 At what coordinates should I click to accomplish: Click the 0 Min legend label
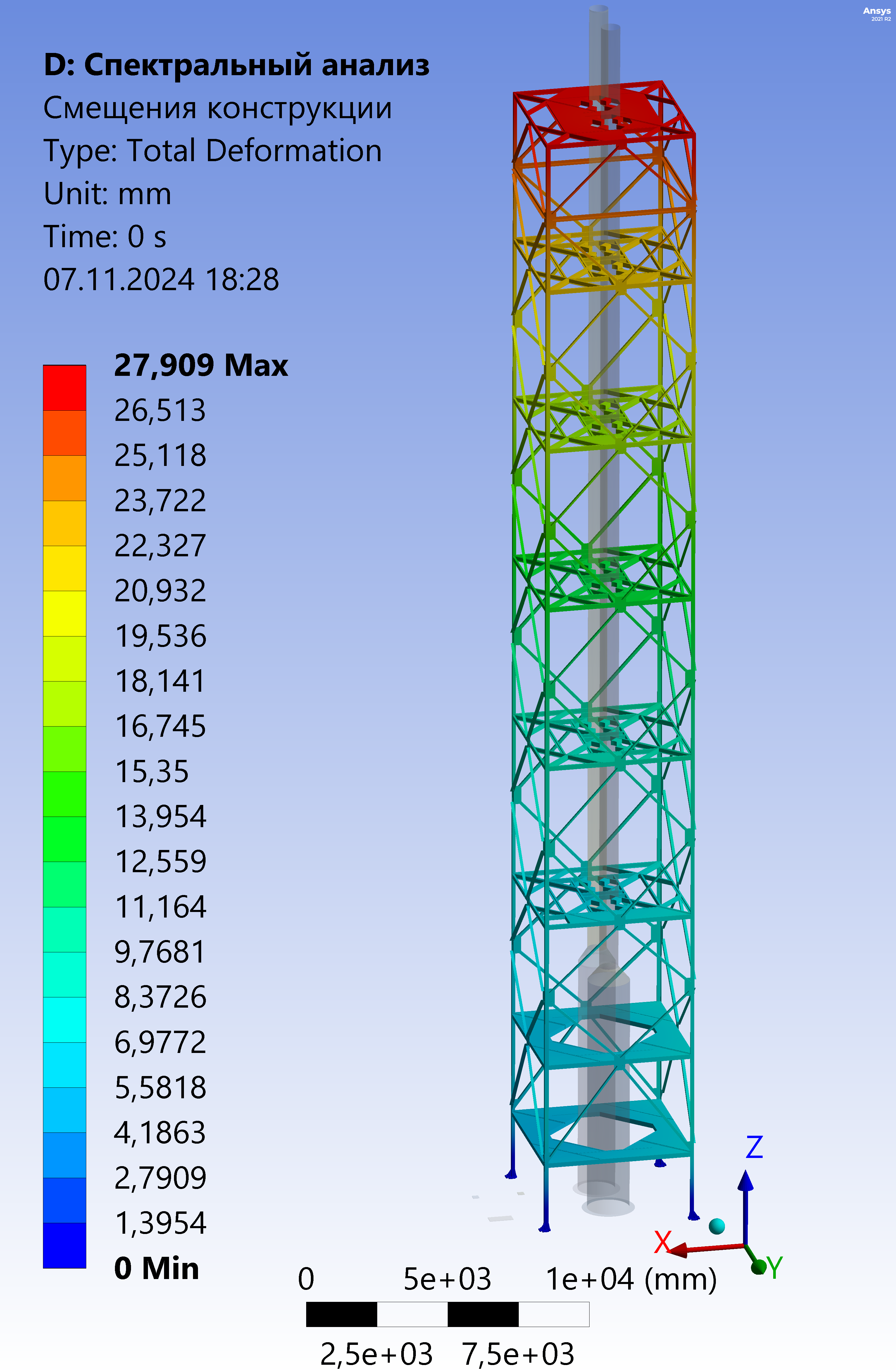[156, 1268]
